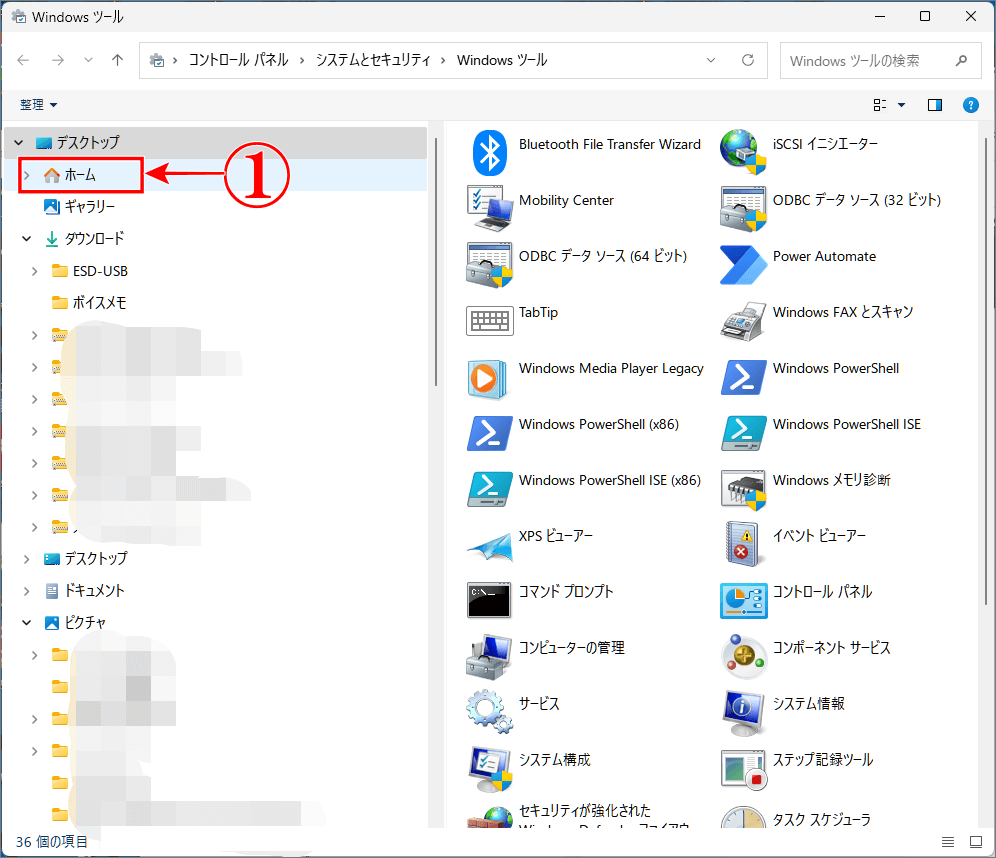Open コントロール パネル icon
This screenshot has height=858, width=996.
click(743, 601)
